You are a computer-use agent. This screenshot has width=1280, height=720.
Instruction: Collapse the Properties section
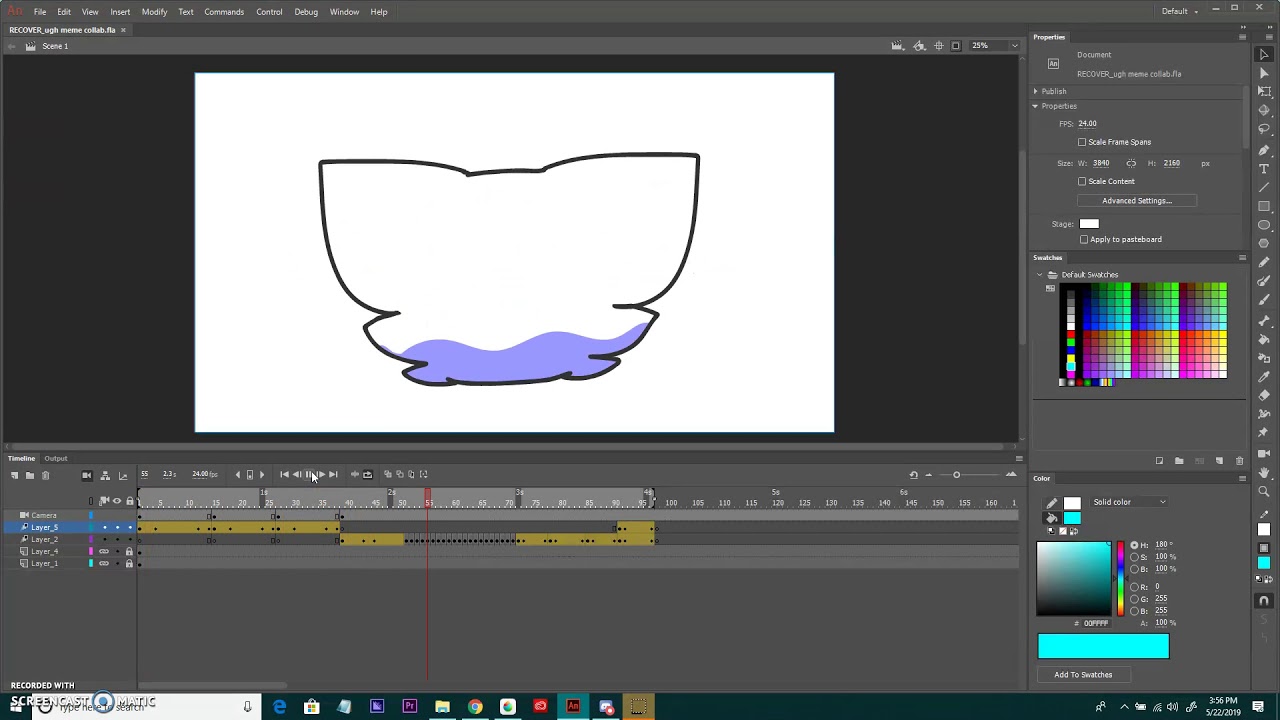(1036, 106)
